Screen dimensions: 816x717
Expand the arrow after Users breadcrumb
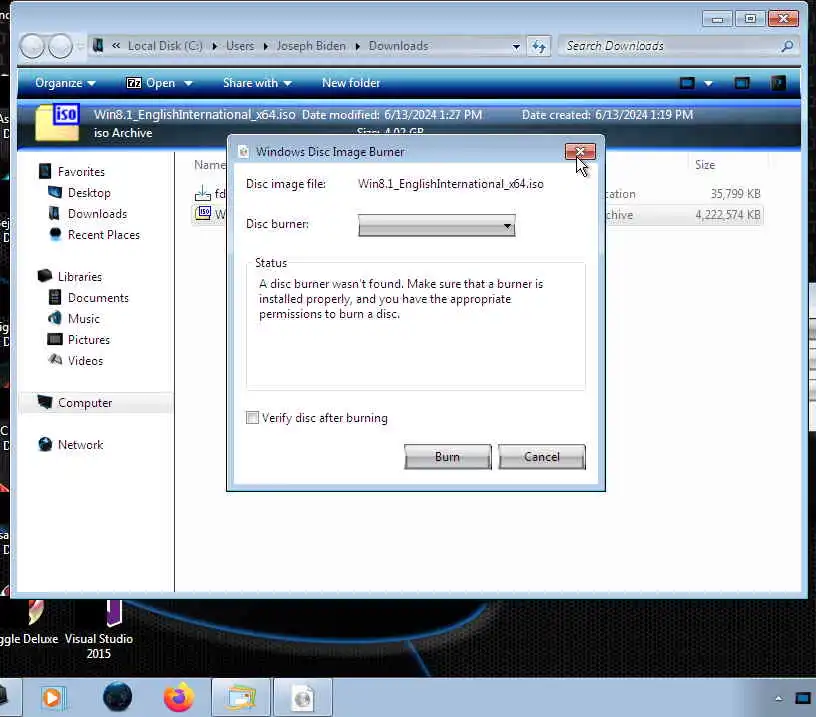click(x=265, y=46)
